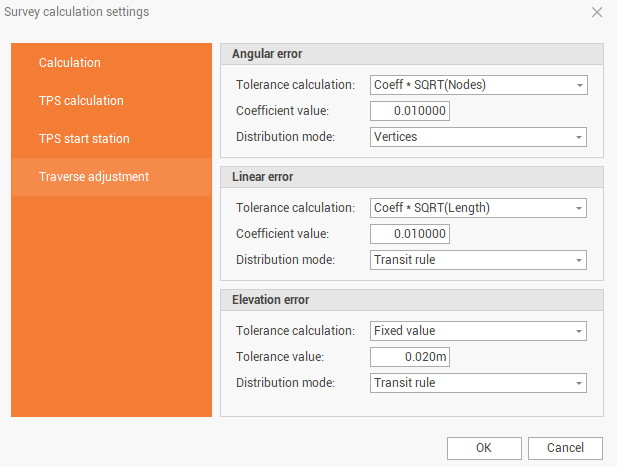The width and height of the screenshot is (617, 467).
Task: Open Linear error Tolerance calculation dropdown
Action: (x=478, y=208)
